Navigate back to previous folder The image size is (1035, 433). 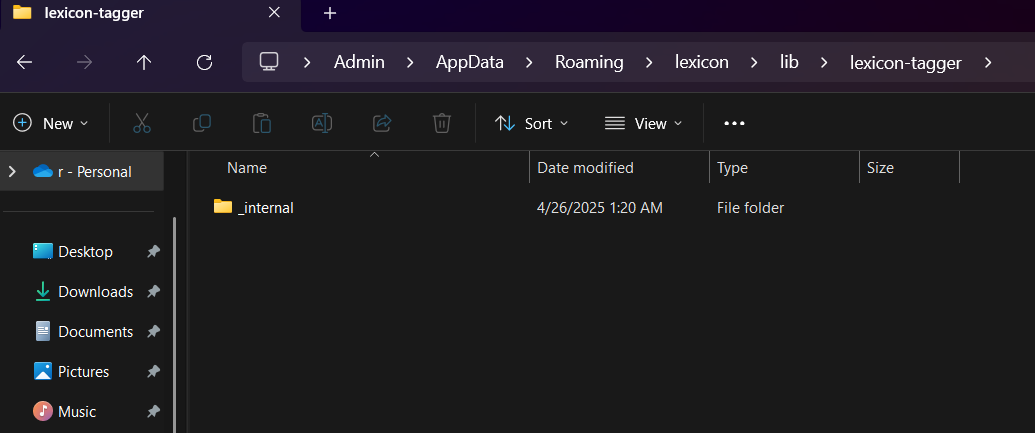[25, 62]
